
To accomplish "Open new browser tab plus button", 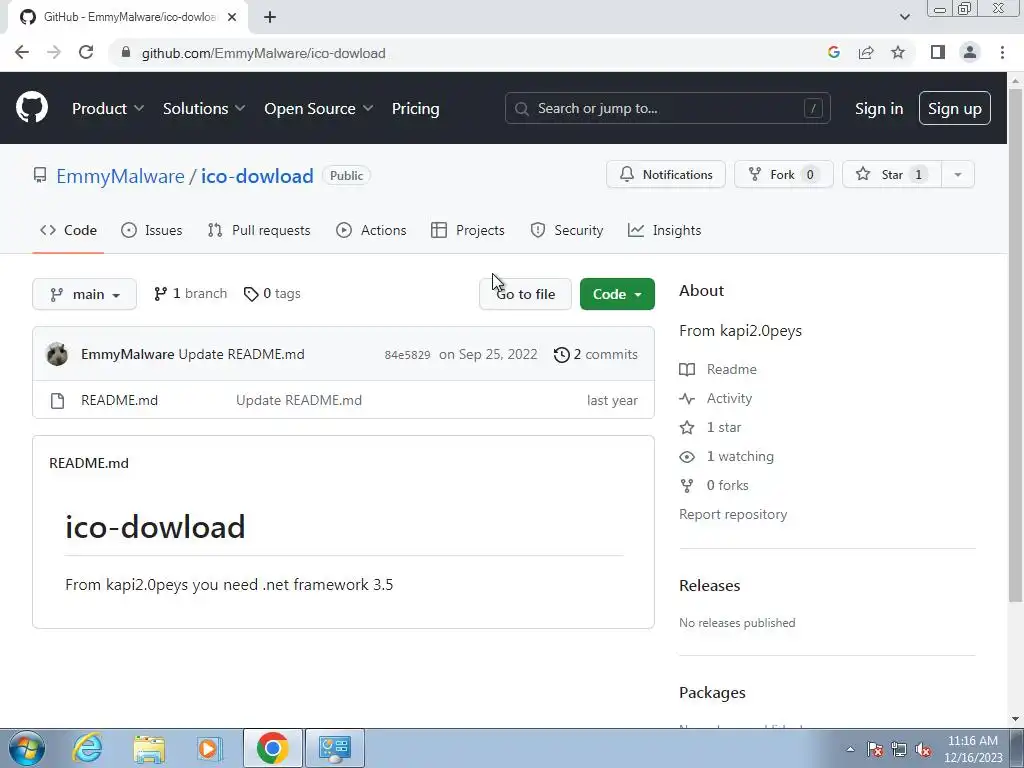I will (270, 17).
